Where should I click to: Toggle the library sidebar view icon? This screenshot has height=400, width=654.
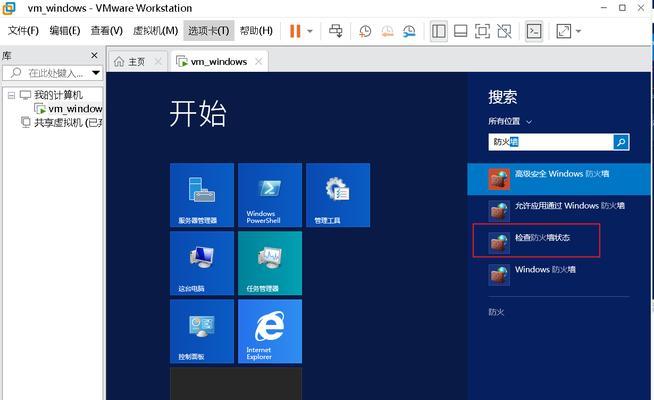(439, 31)
